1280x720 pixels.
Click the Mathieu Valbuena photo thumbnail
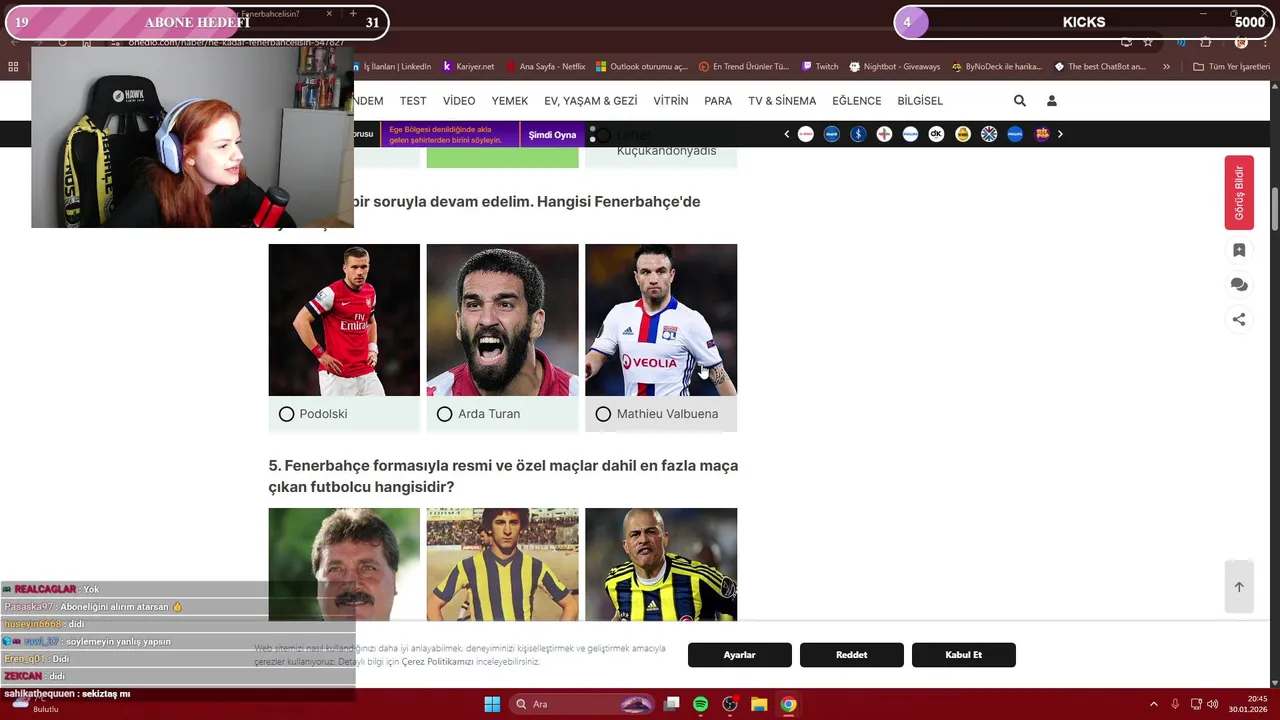661,320
